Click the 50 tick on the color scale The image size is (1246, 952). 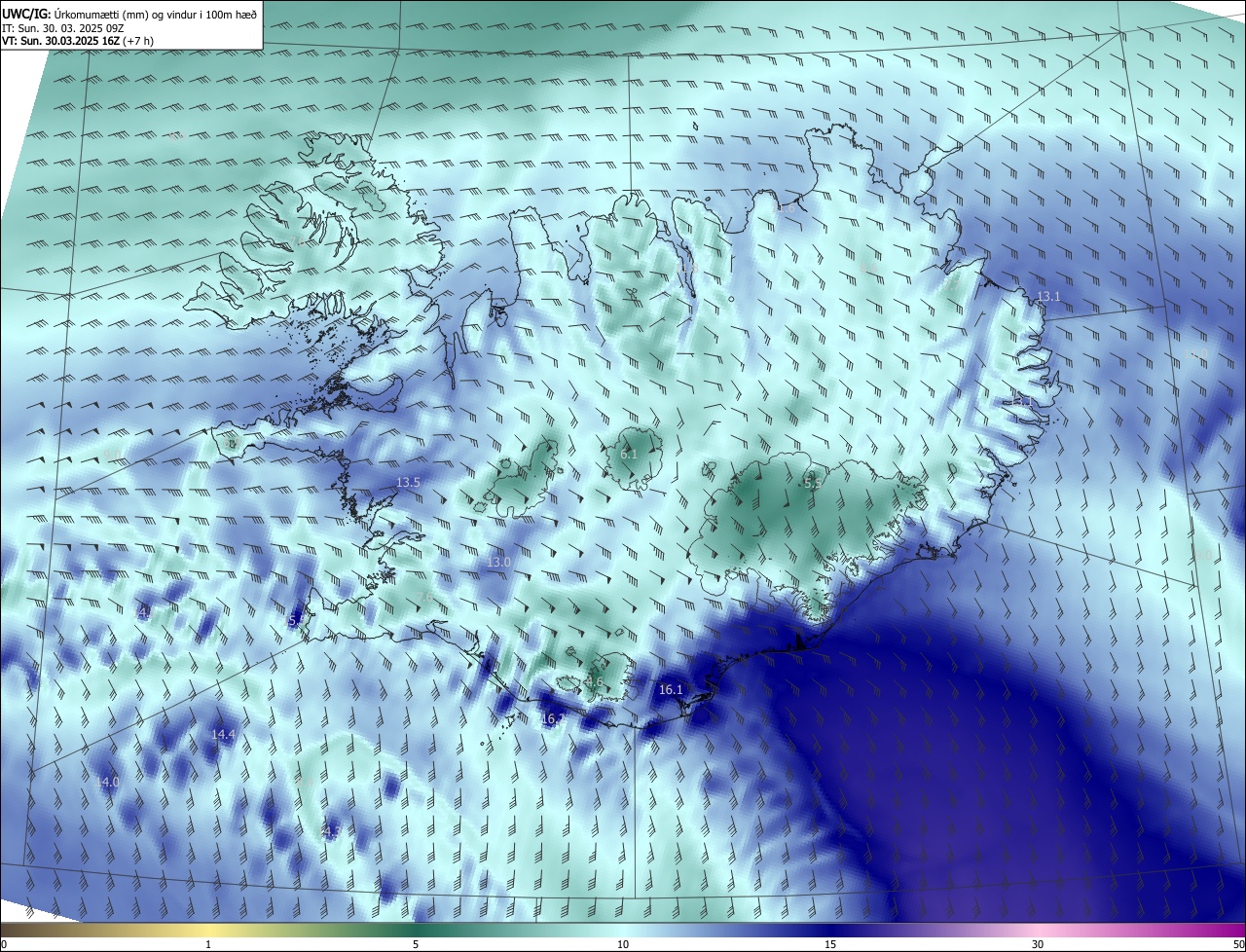pos(1238,944)
